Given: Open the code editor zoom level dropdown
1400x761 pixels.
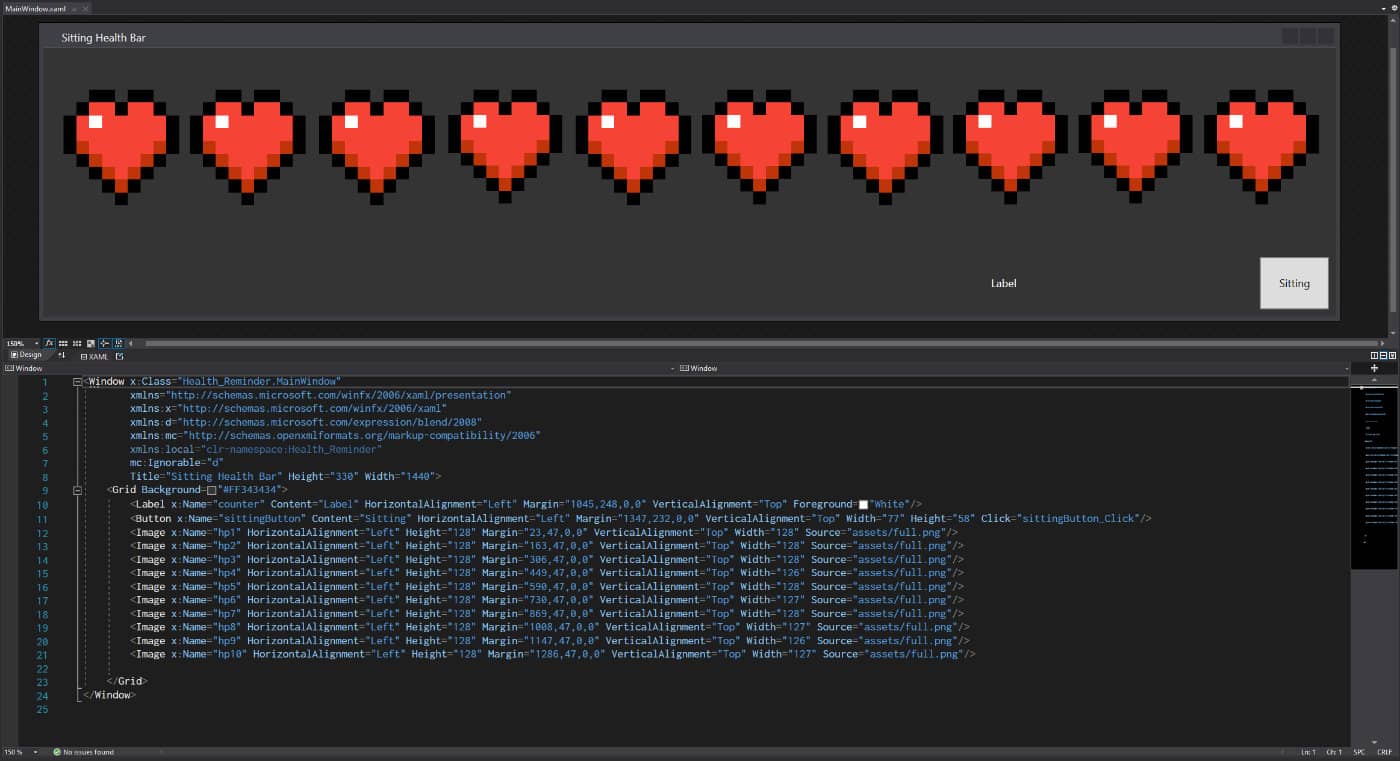Looking at the screenshot, I should point(36,751).
